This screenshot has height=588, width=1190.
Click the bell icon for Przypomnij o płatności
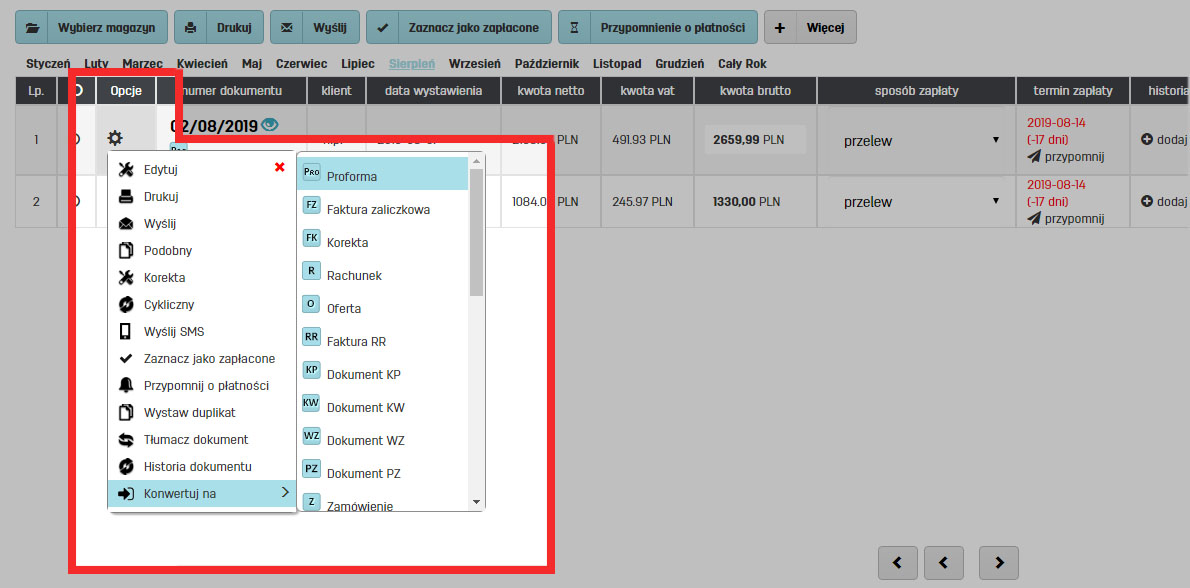tap(126, 385)
